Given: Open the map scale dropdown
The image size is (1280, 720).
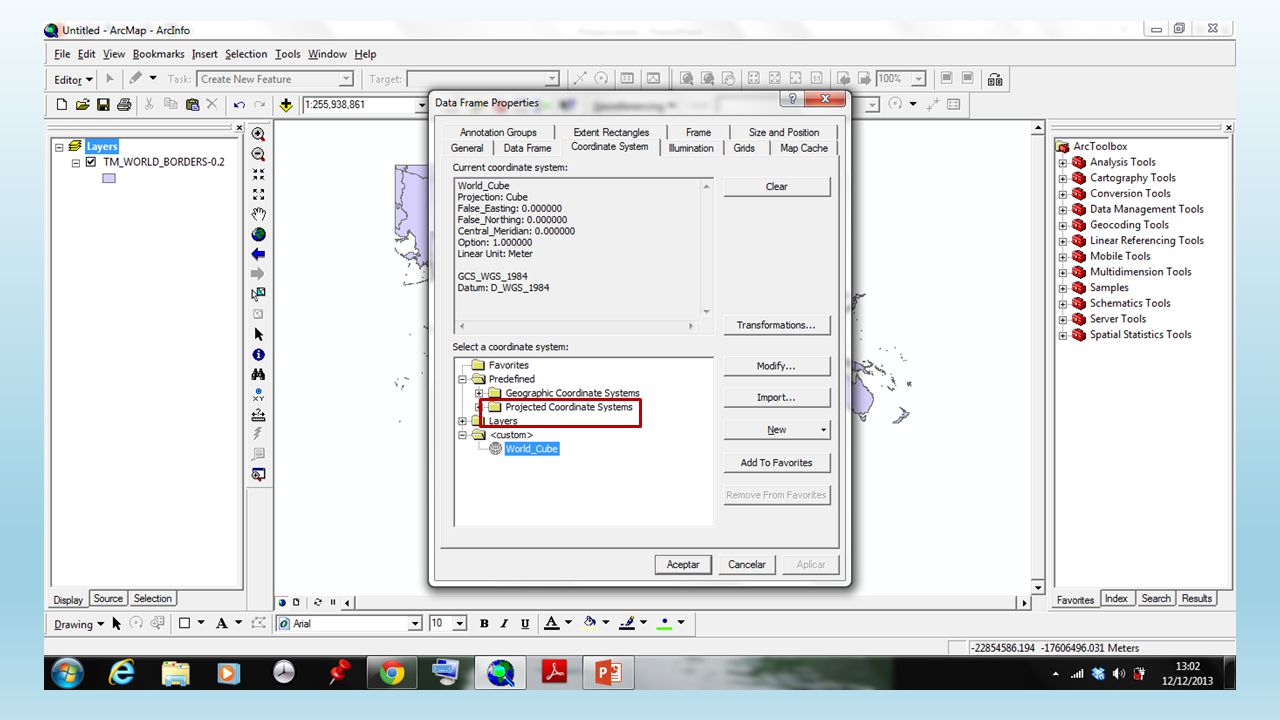Looking at the screenshot, I should [x=422, y=104].
